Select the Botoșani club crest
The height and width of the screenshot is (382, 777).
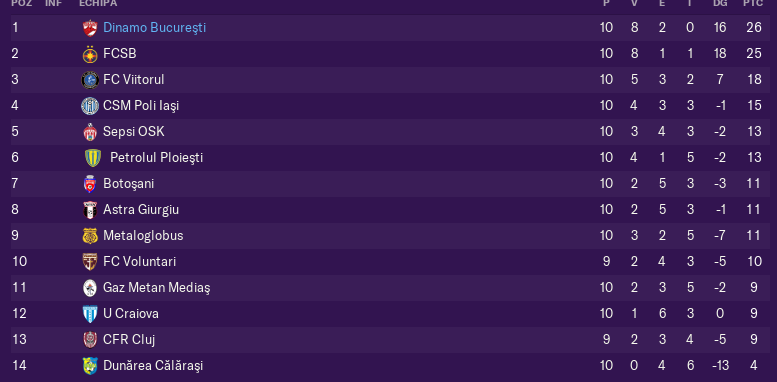(x=90, y=184)
